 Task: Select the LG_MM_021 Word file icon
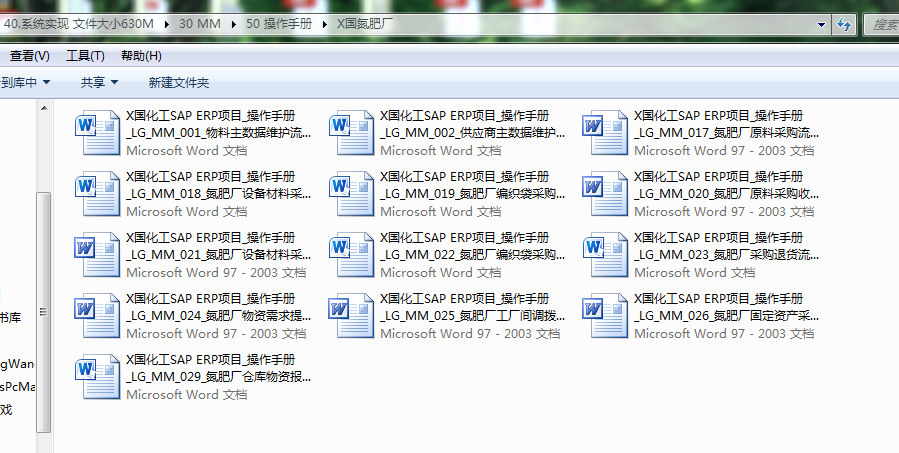(x=97, y=254)
